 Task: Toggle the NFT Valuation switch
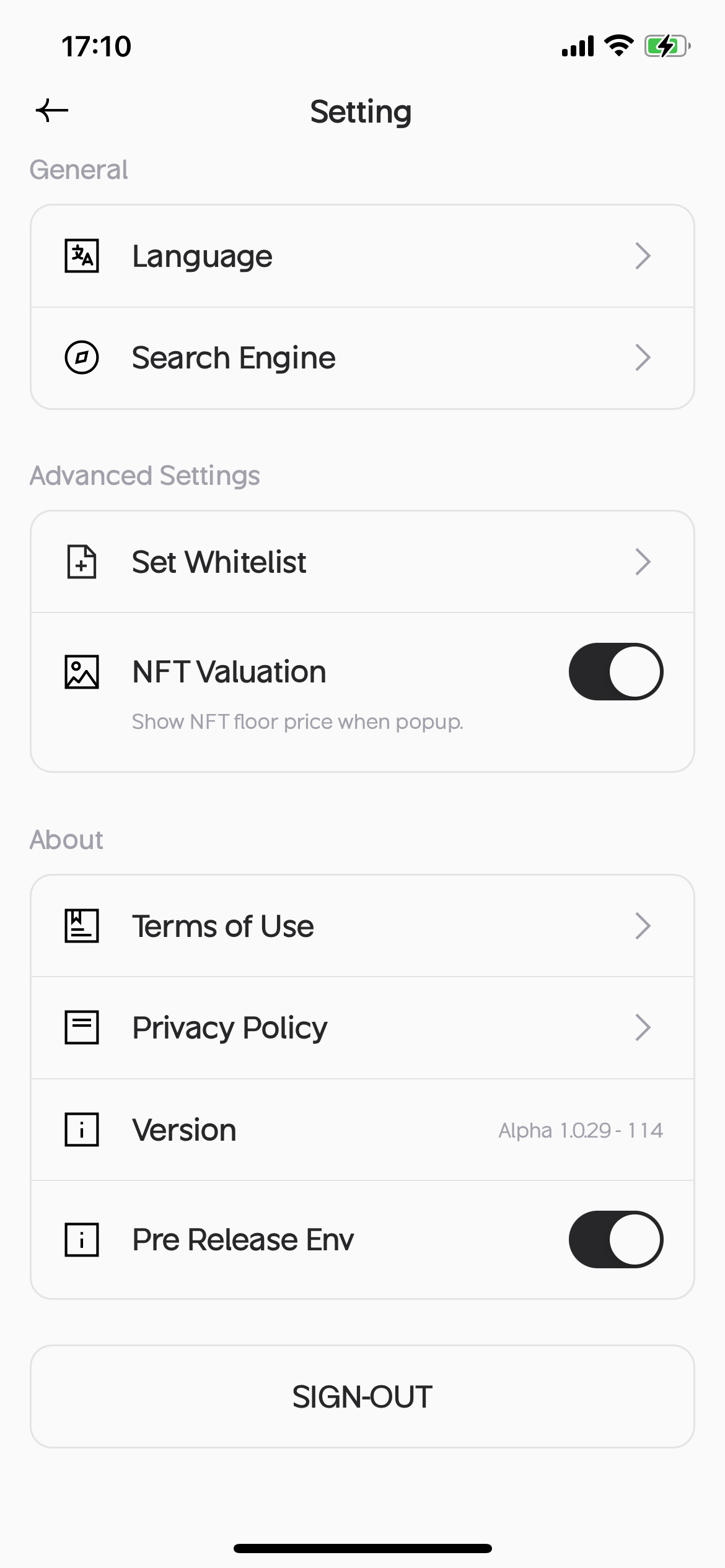click(x=616, y=672)
